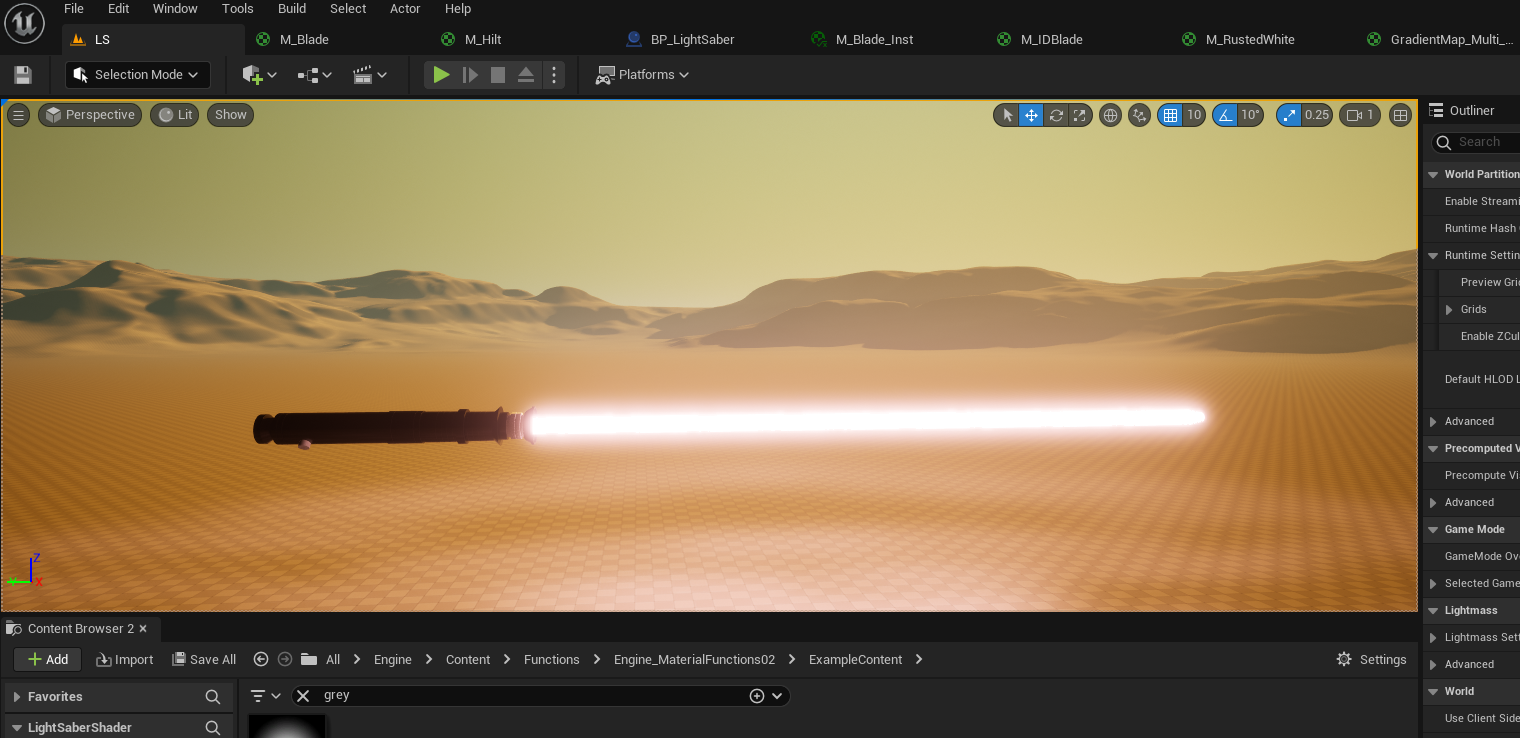1520x738 pixels.
Task: Stop the play session
Action: (x=498, y=75)
